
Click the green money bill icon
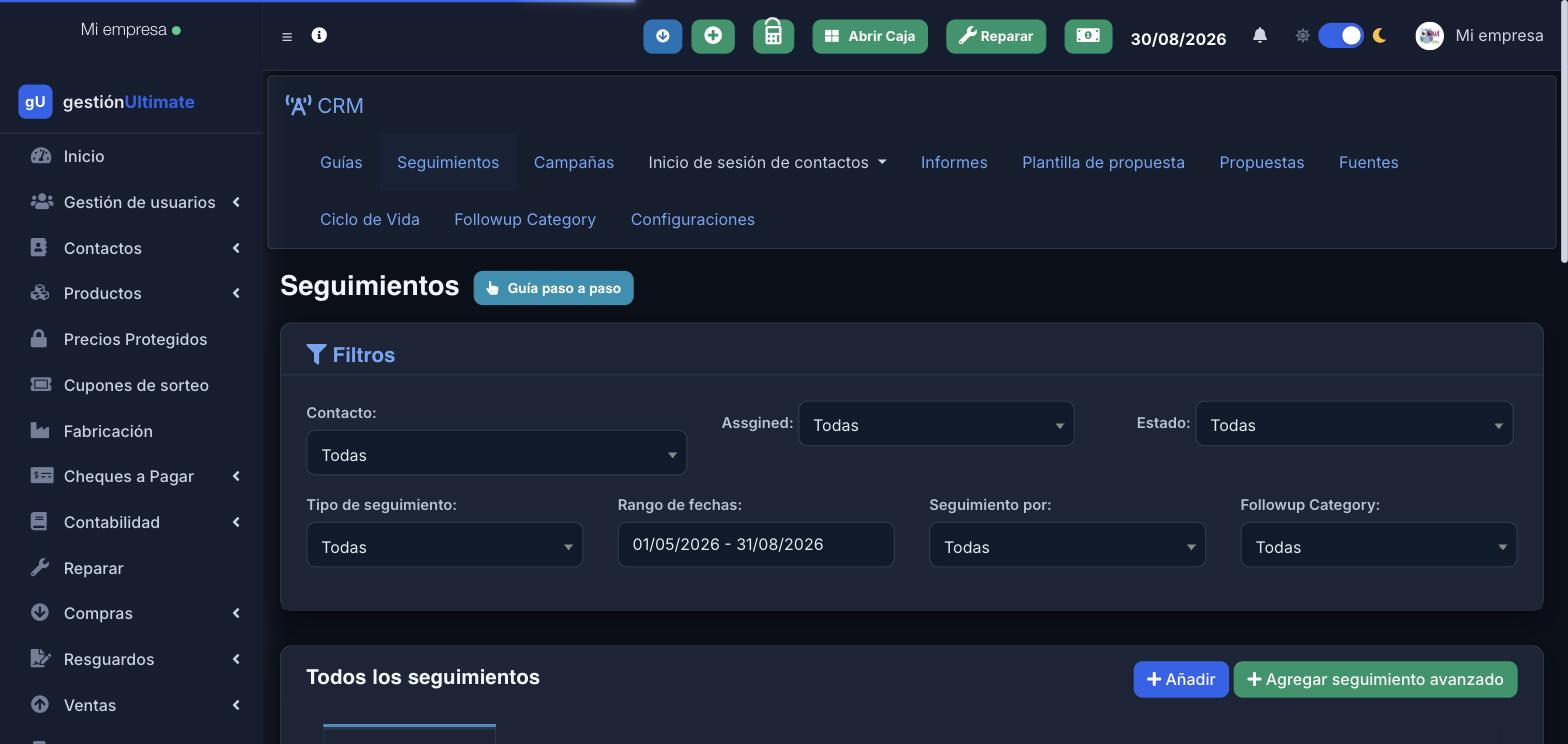1088,36
